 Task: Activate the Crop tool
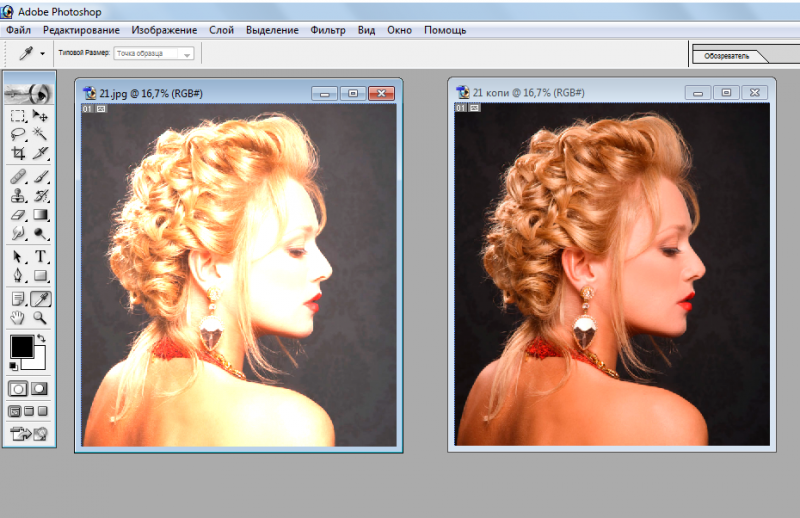18,153
